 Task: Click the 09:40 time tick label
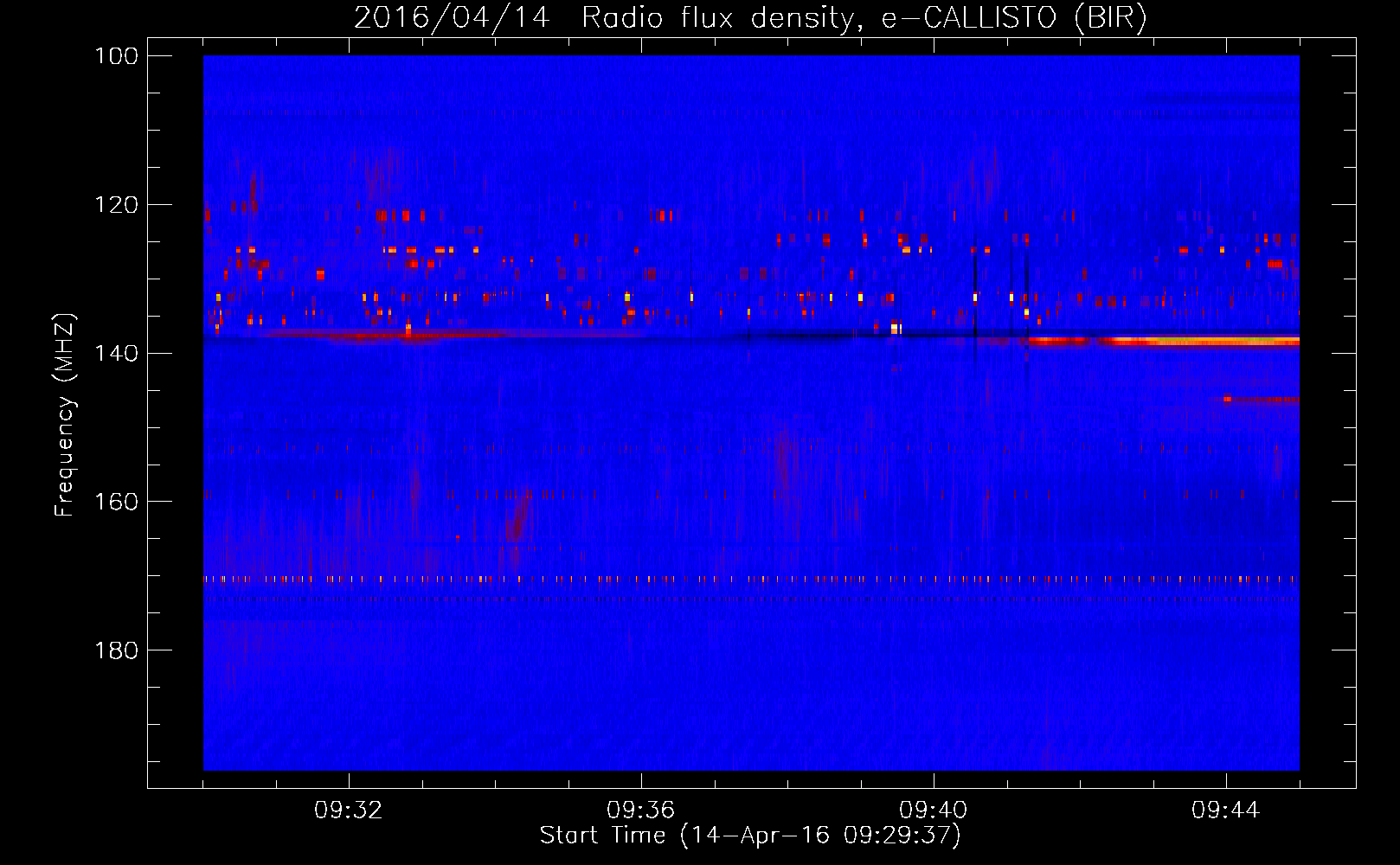tap(934, 811)
